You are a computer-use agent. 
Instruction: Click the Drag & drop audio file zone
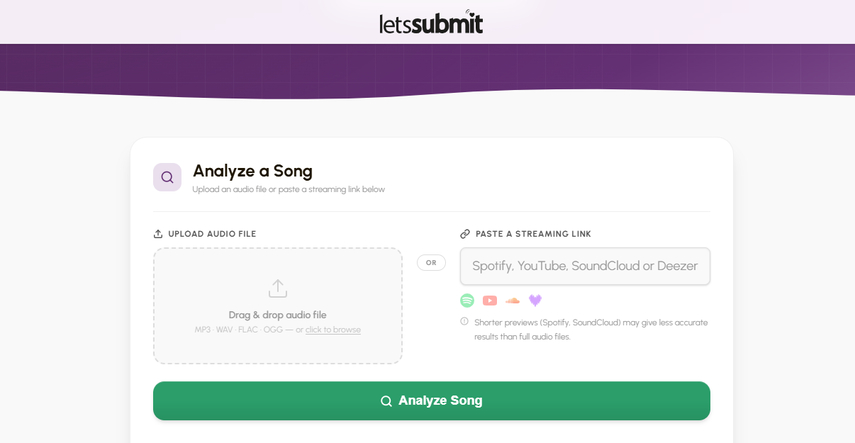pyautogui.click(x=278, y=306)
